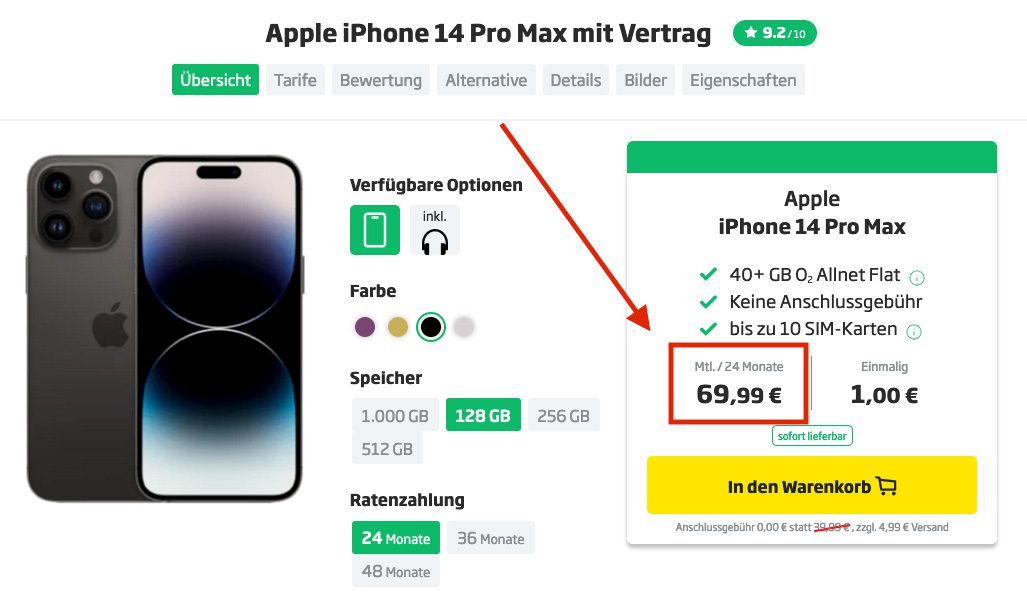Add to cart with In den Warenkorb

tap(812, 486)
